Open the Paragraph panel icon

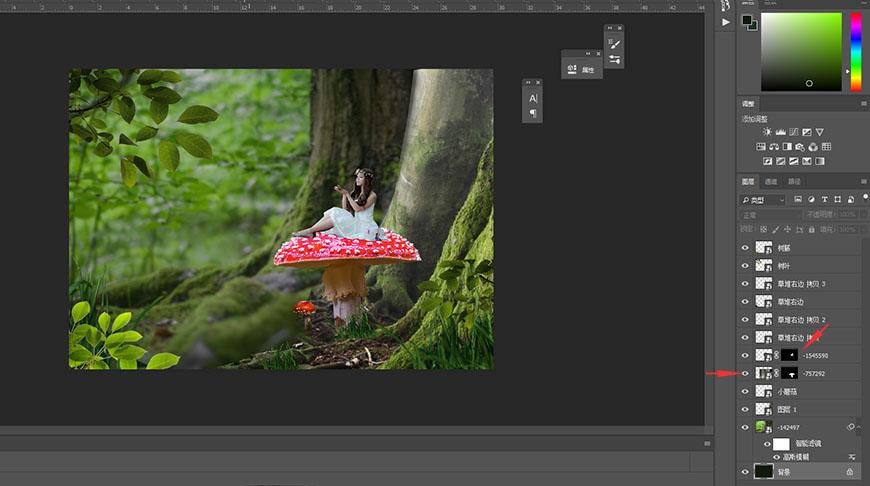[x=533, y=113]
